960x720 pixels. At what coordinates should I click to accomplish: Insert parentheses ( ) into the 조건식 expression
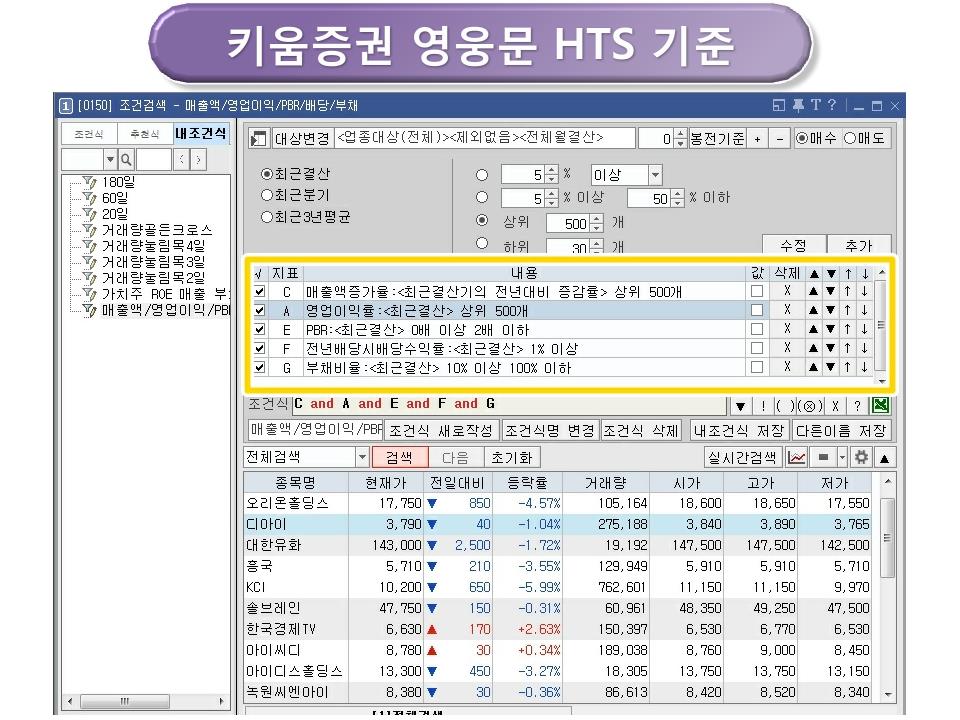coord(784,405)
